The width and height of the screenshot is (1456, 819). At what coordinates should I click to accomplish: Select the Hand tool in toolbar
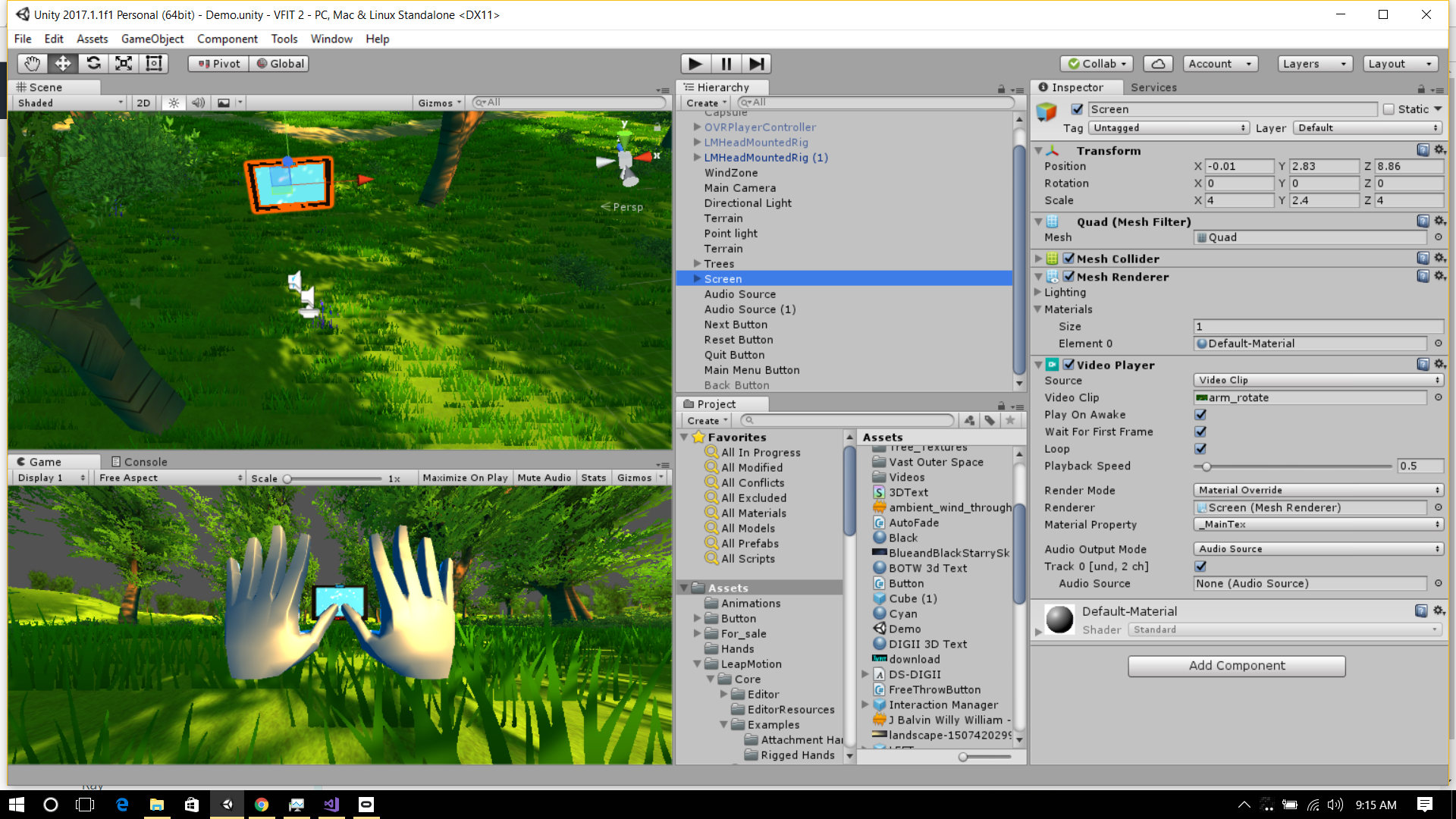[x=32, y=64]
